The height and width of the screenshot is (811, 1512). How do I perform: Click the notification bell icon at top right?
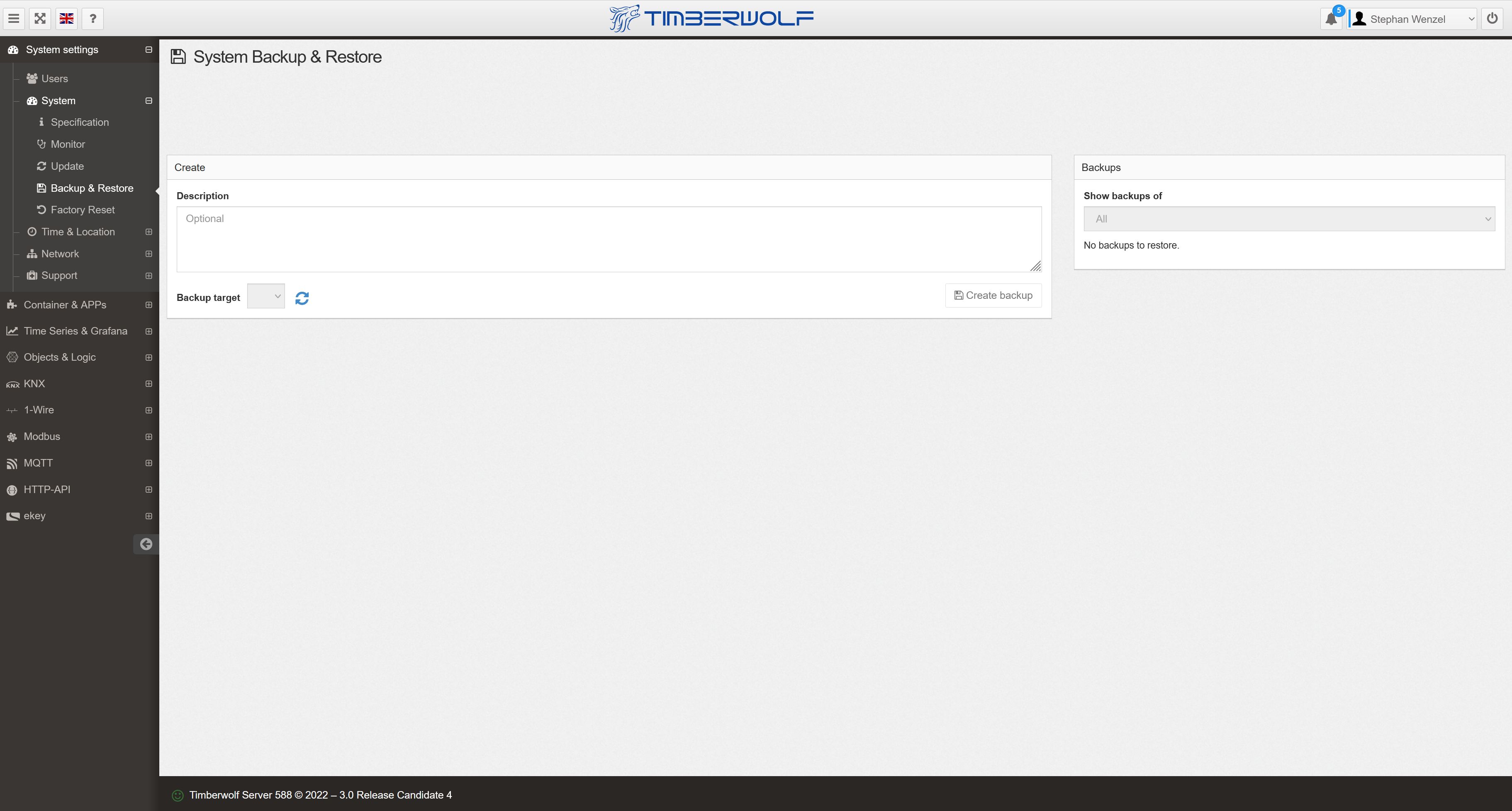click(x=1331, y=18)
